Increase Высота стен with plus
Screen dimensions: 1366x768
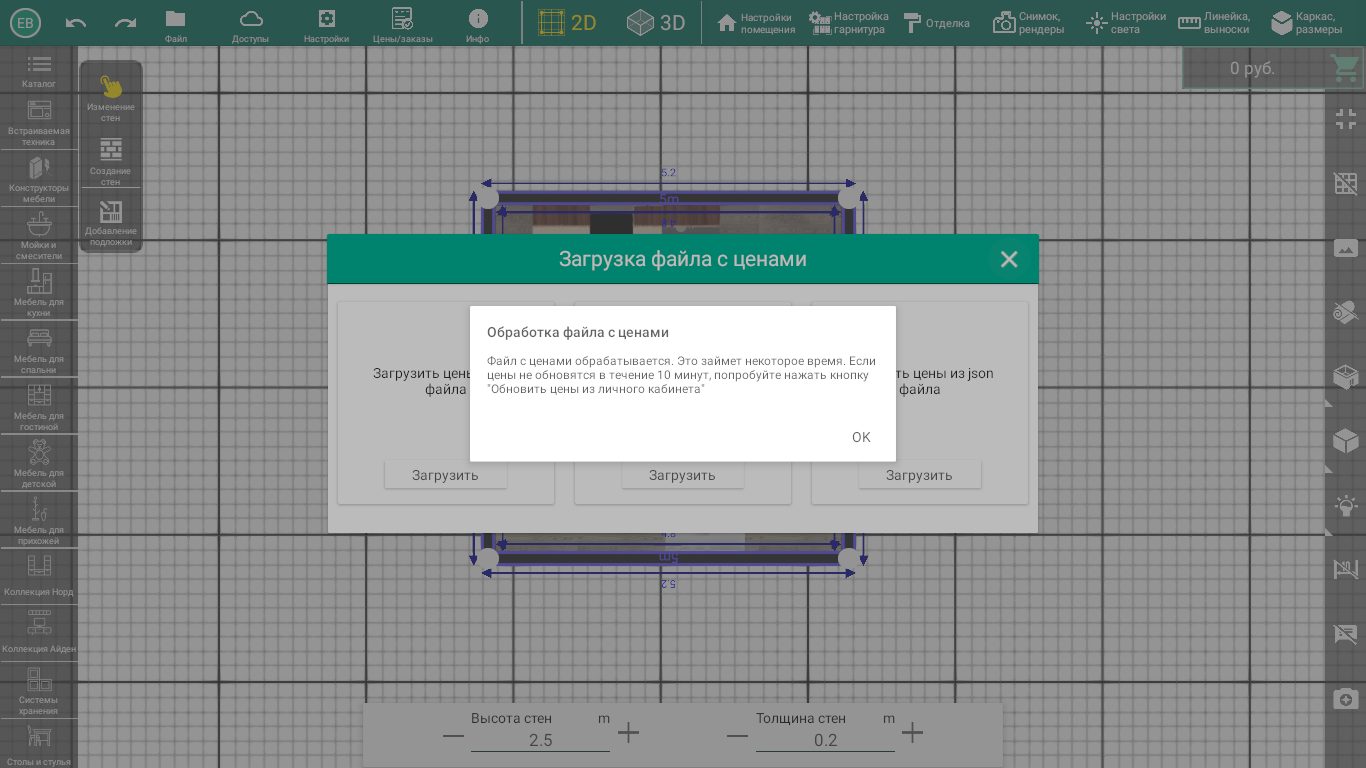coord(628,733)
